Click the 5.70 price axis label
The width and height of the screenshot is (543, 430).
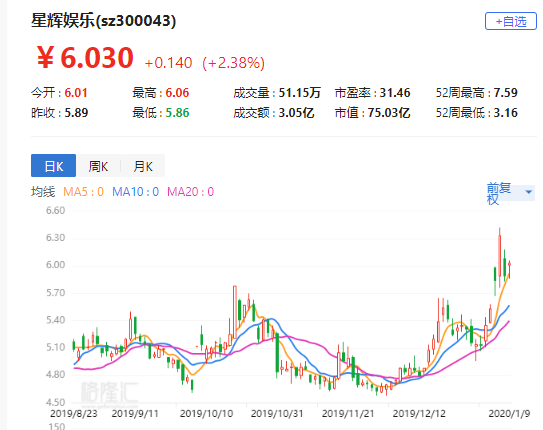[55, 293]
